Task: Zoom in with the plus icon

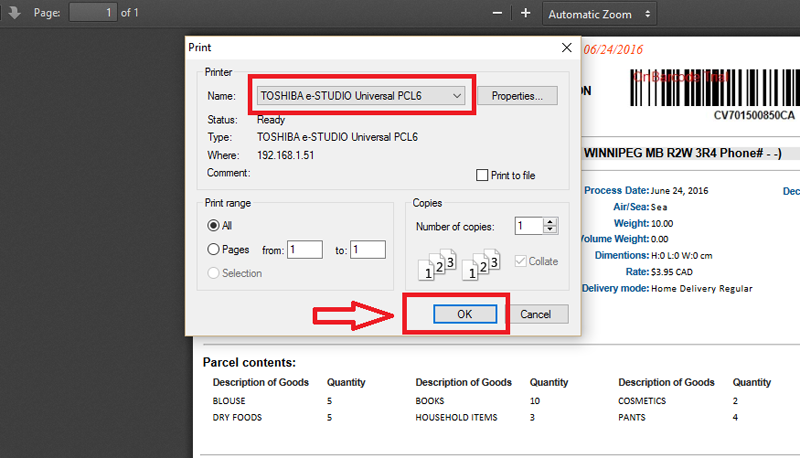Action: coord(526,14)
